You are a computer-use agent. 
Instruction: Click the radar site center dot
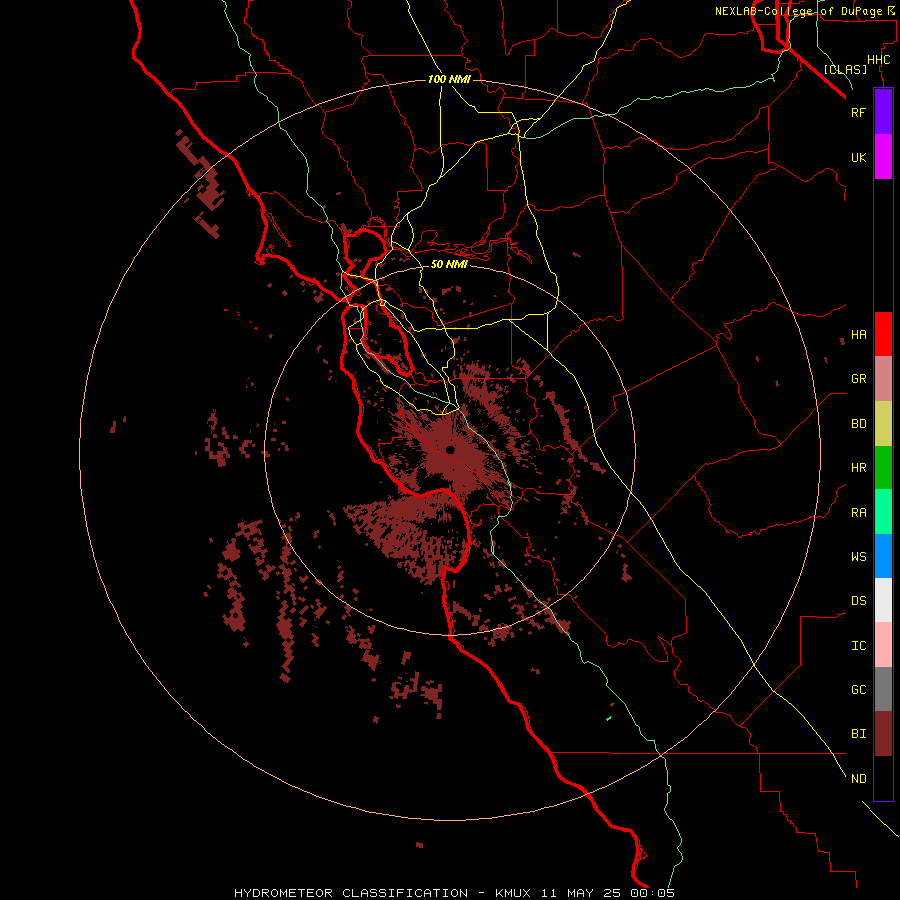click(450, 450)
